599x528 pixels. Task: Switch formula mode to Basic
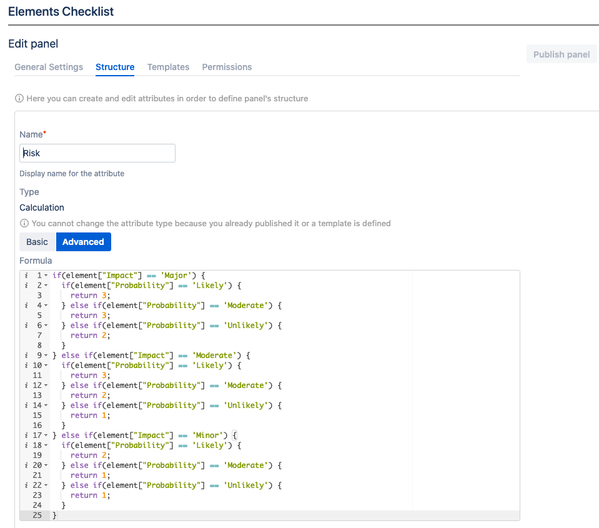point(37,242)
